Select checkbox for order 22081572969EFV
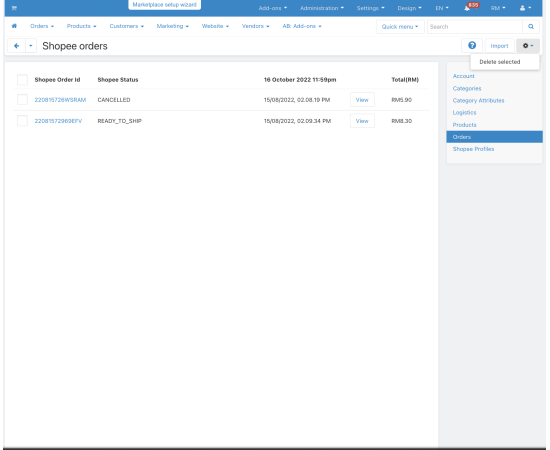 tap(22, 121)
